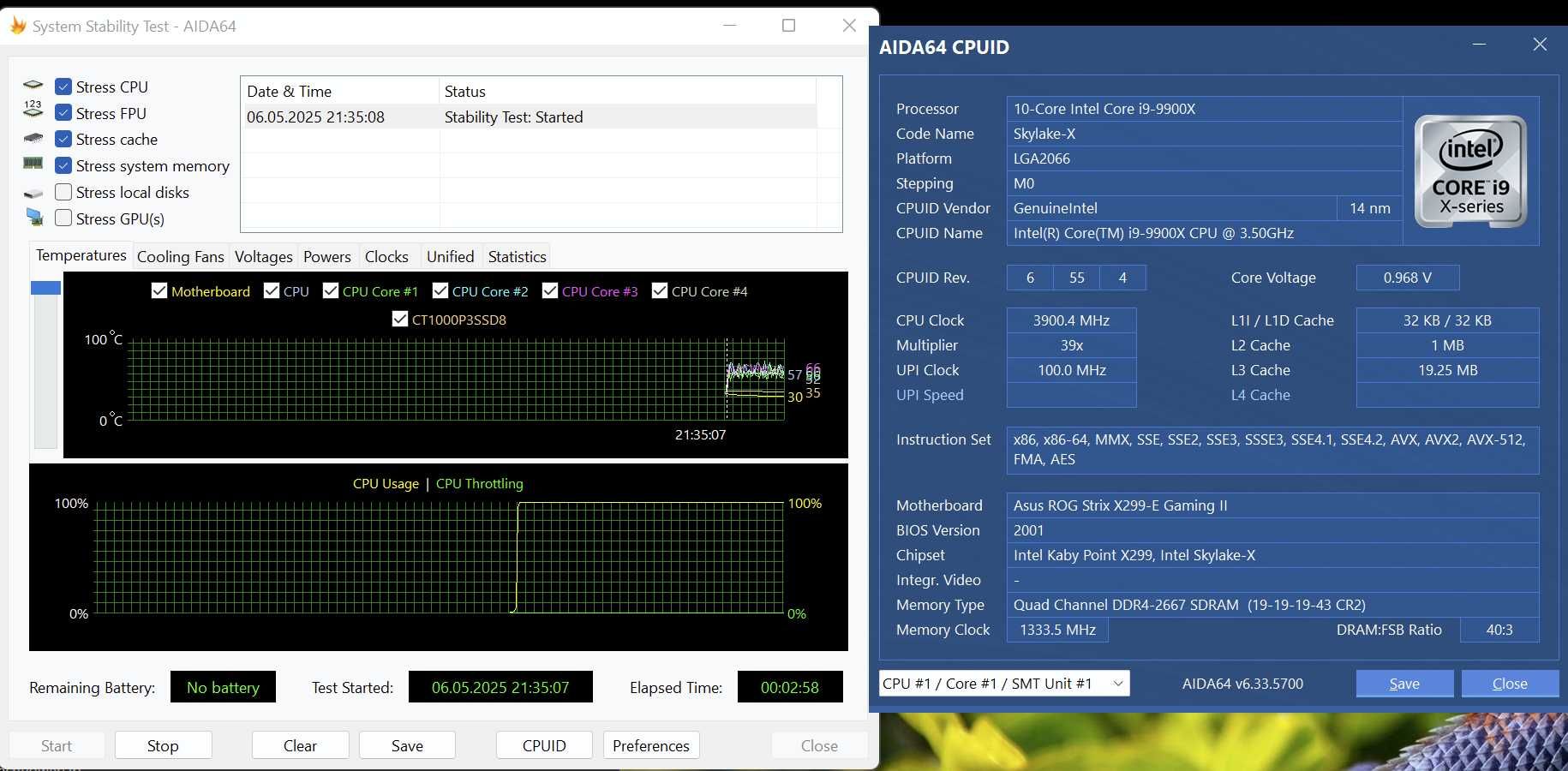This screenshot has height=771, width=1568.
Task: Click the CPU chip icon beside Stress CPU
Action: [x=33, y=86]
